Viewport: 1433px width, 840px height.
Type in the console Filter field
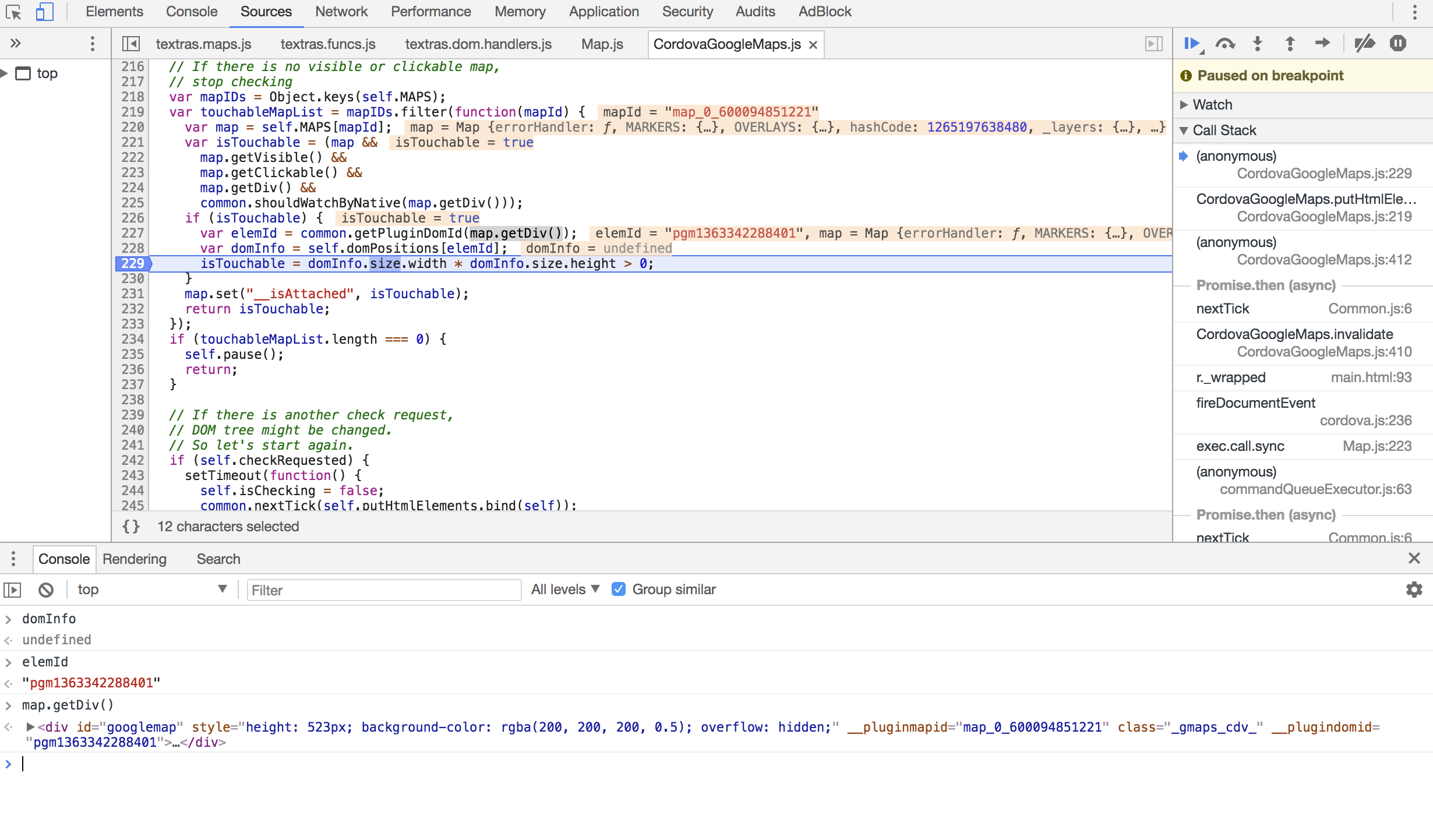(383, 590)
